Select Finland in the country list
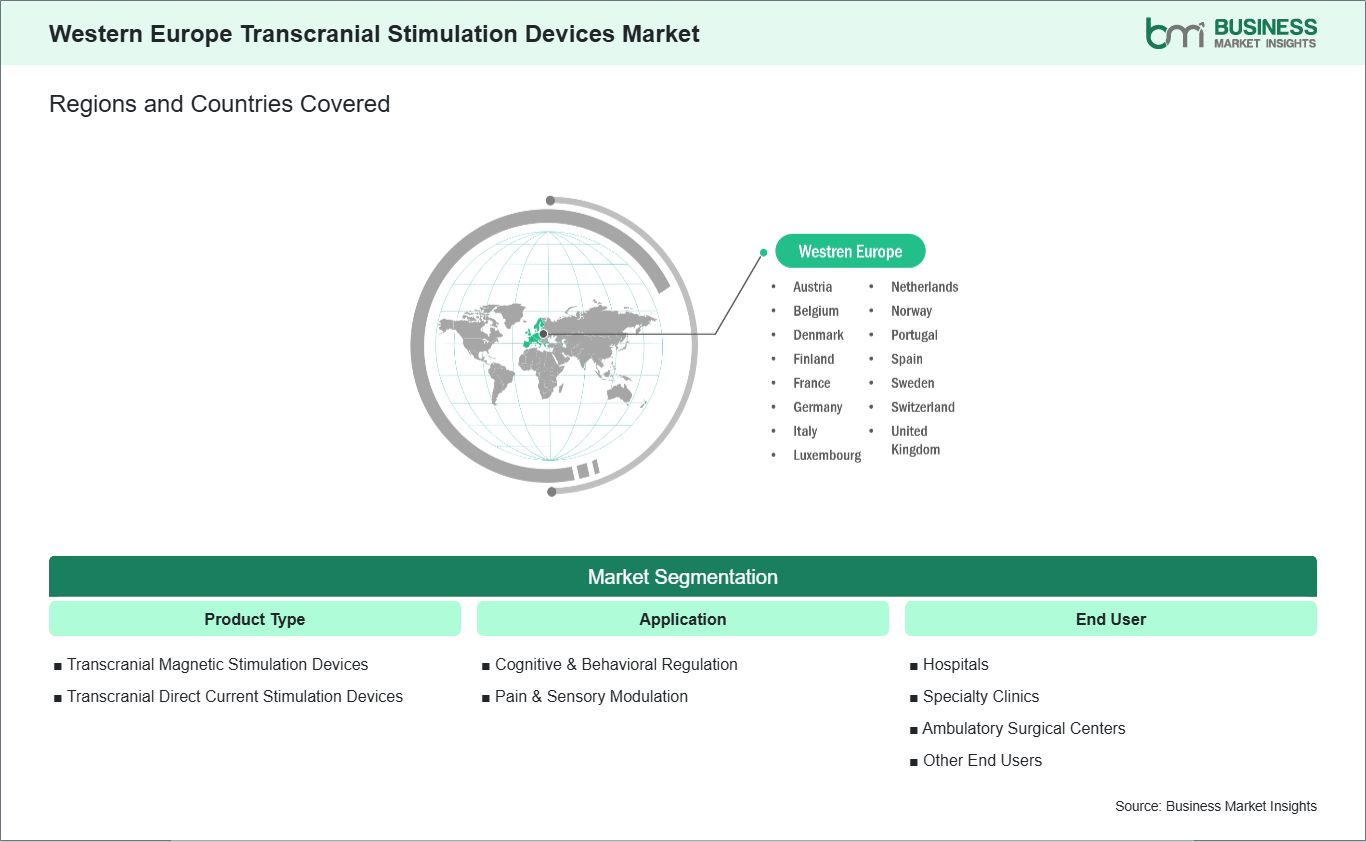This screenshot has height=842, width=1366. pos(813,359)
